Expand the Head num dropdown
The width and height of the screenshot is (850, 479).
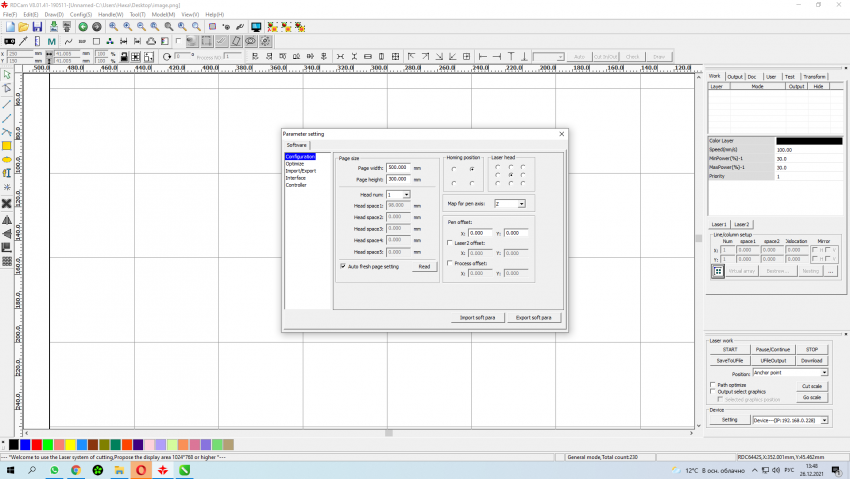406,194
